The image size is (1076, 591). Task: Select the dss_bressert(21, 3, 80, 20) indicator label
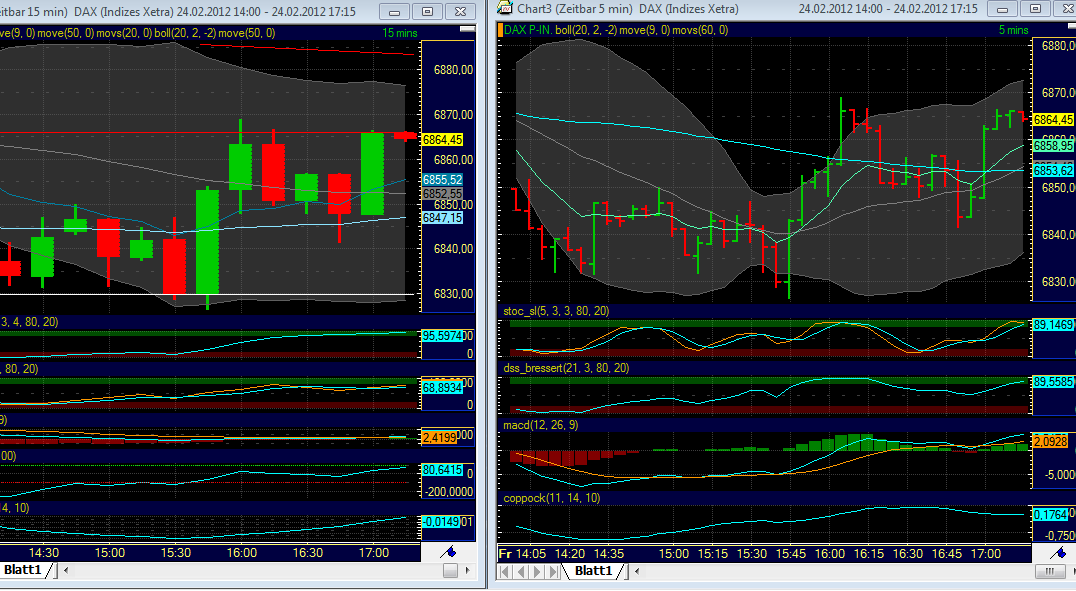click(564, 368)
